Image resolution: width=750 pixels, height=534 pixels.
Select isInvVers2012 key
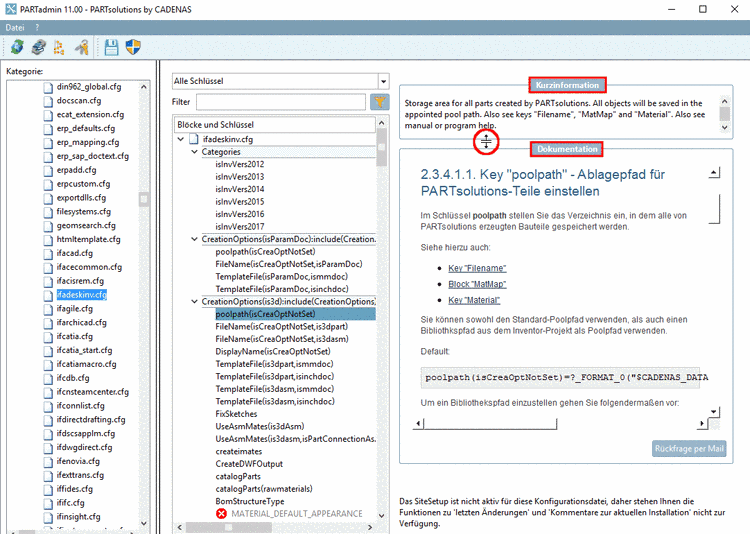coord(239,164)
